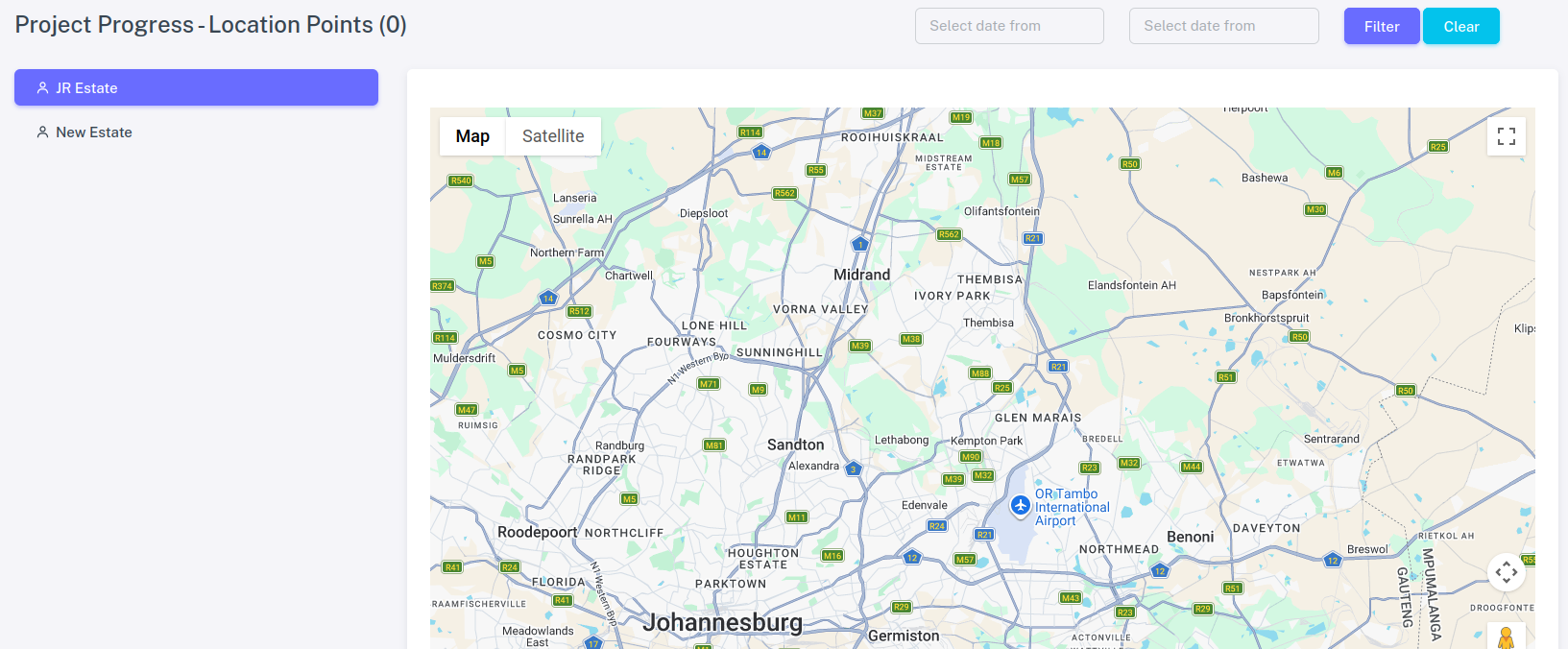Click the Bronkhorstspruit map label
This screenshot has width=1568, height=649.
tap(1266, 318)
